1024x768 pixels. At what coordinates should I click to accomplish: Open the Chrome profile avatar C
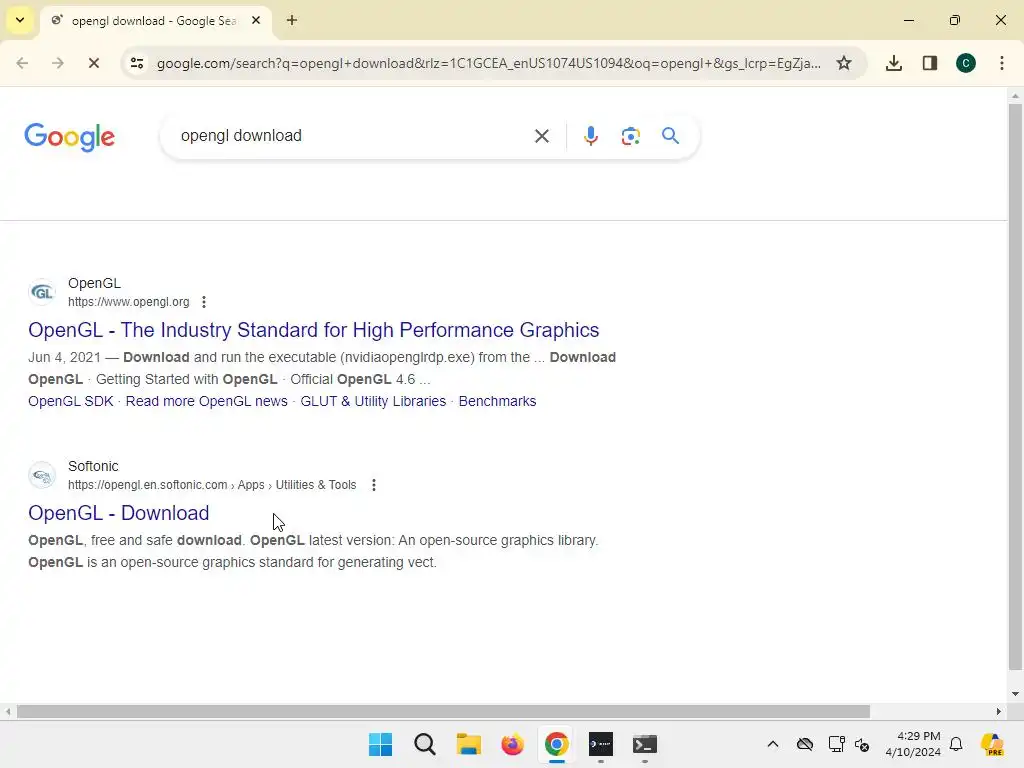(x=966, y=63)
